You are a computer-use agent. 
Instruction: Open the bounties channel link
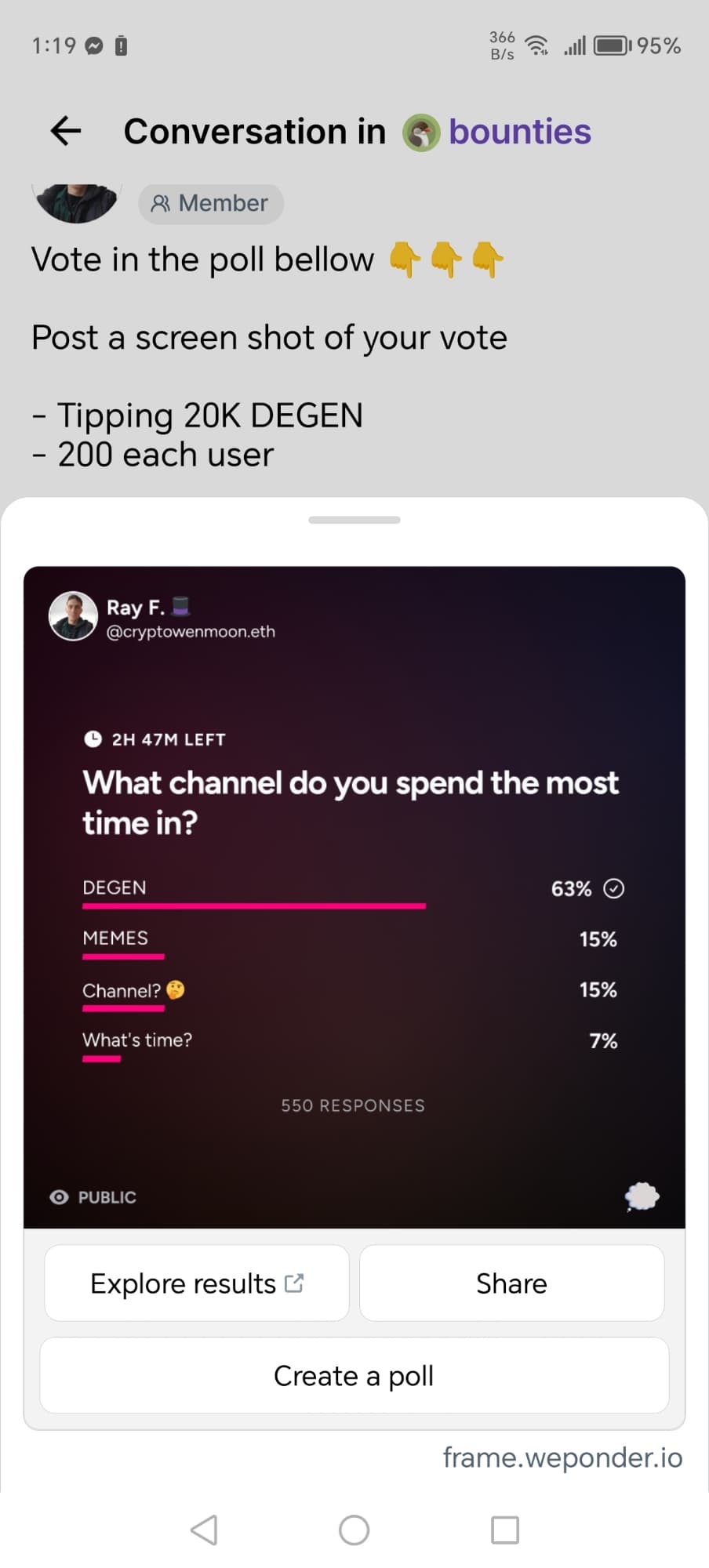[x=519, y=132]
